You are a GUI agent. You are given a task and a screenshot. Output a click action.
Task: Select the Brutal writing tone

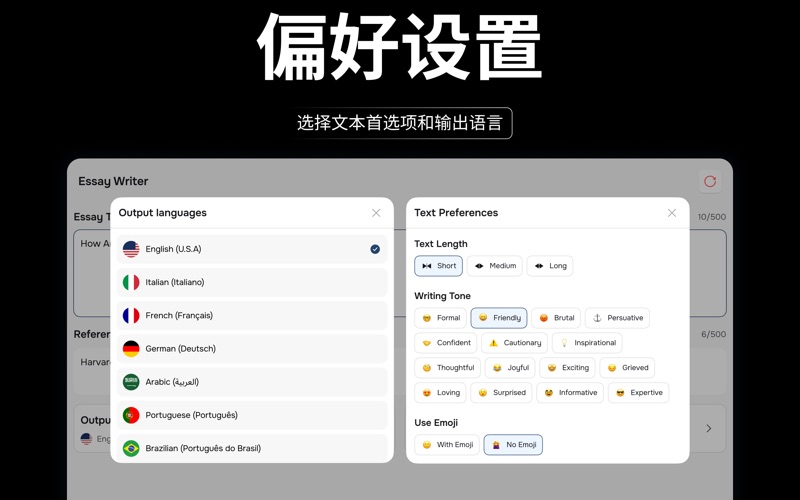point(556,318)
